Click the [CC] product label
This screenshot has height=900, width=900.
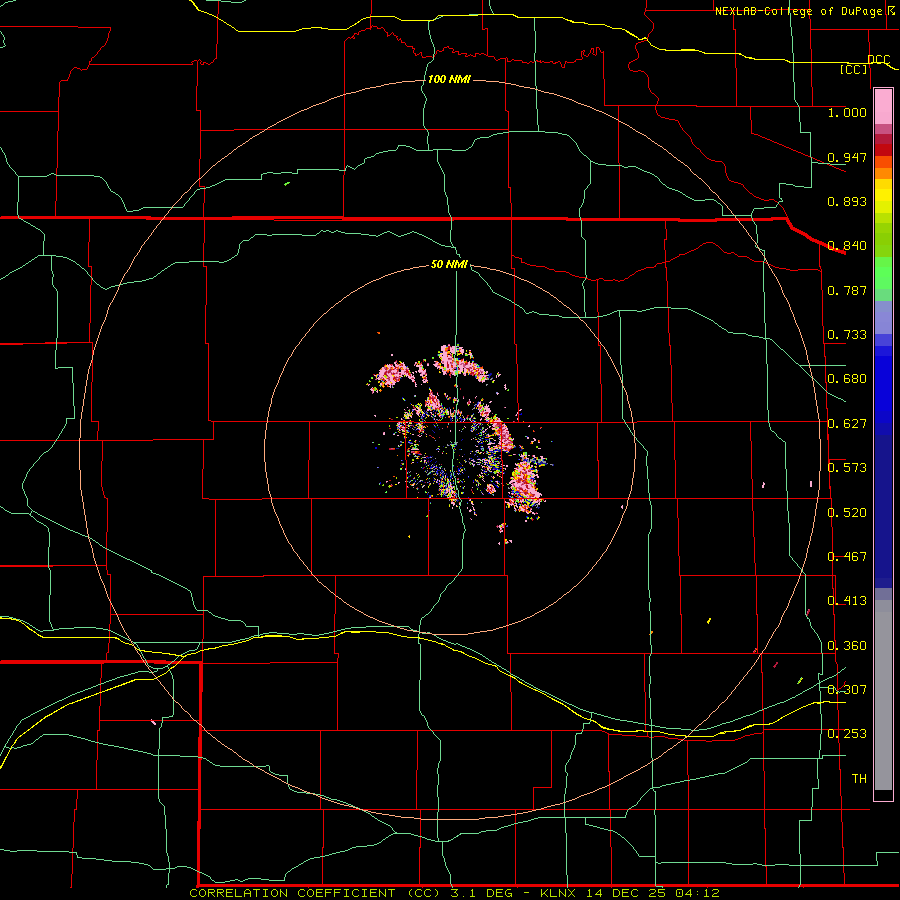click(x=854, y=69)
